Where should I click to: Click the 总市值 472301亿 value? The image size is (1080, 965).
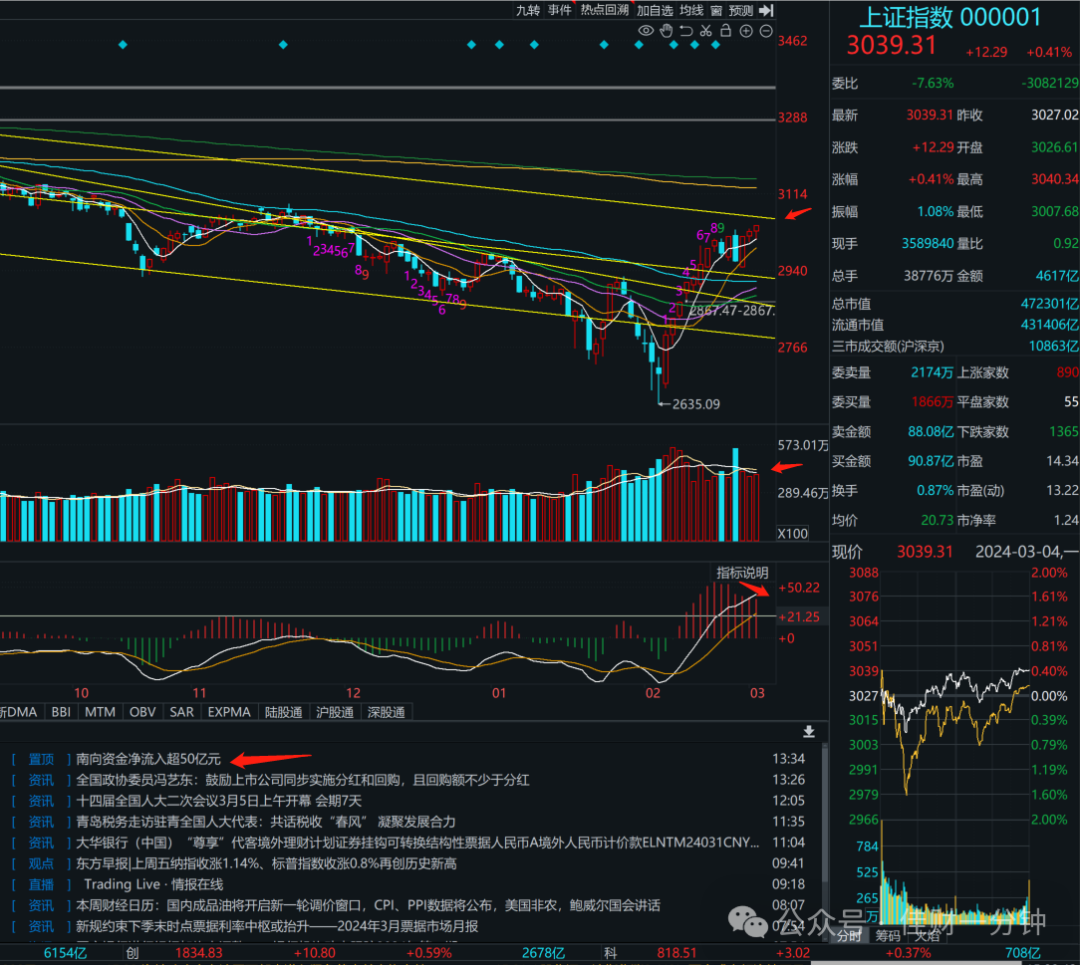pyautogui.click(x=1050, y=304)
